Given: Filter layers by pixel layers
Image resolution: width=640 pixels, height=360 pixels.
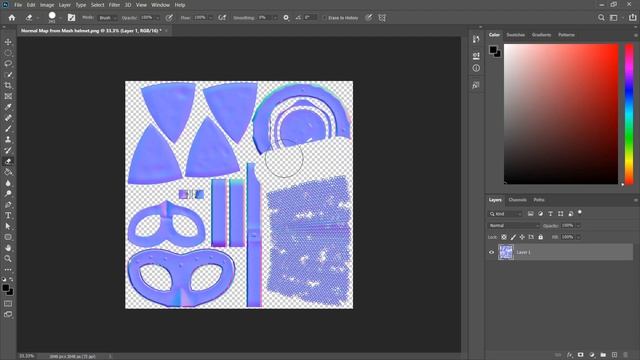Looking at the screenshot, I should (530, 214).
